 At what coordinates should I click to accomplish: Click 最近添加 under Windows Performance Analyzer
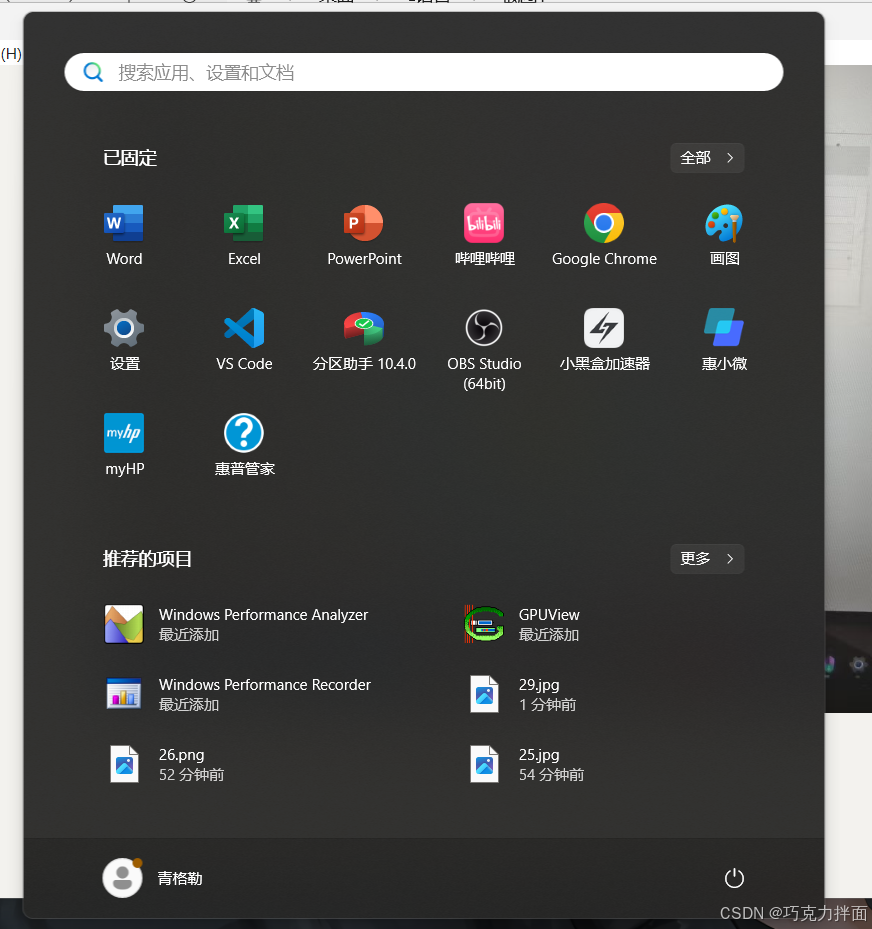coord(189,635)
